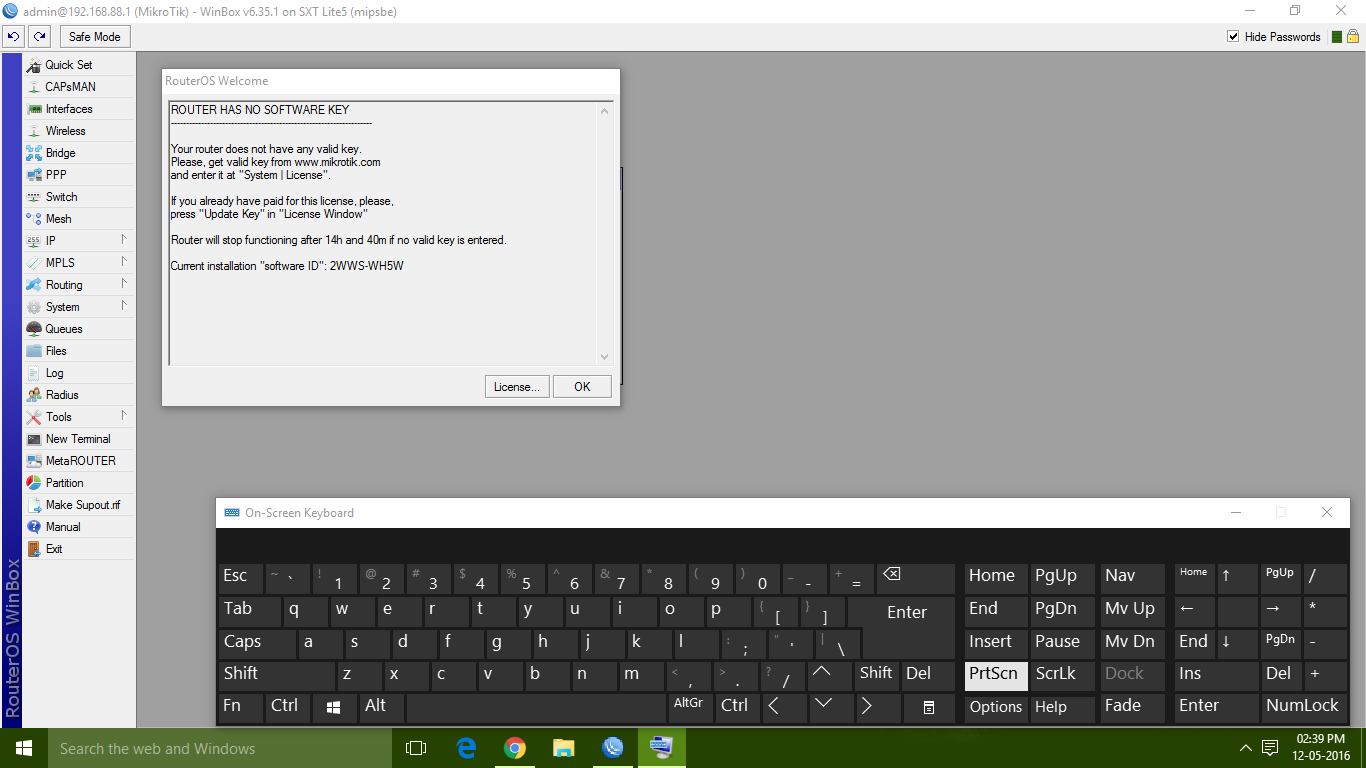Click the welcome message scrollbar down arrow
The width and height of the screenshot is (1366, 768).
(604, 357)
